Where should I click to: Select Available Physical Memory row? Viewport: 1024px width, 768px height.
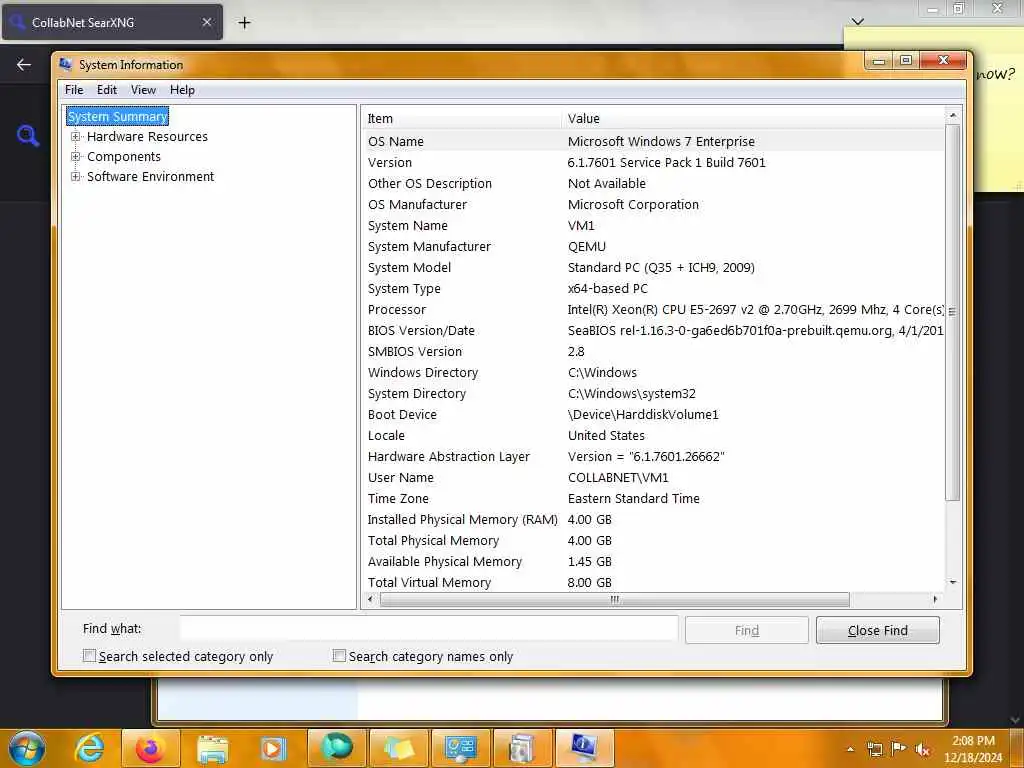click(653, 561)
